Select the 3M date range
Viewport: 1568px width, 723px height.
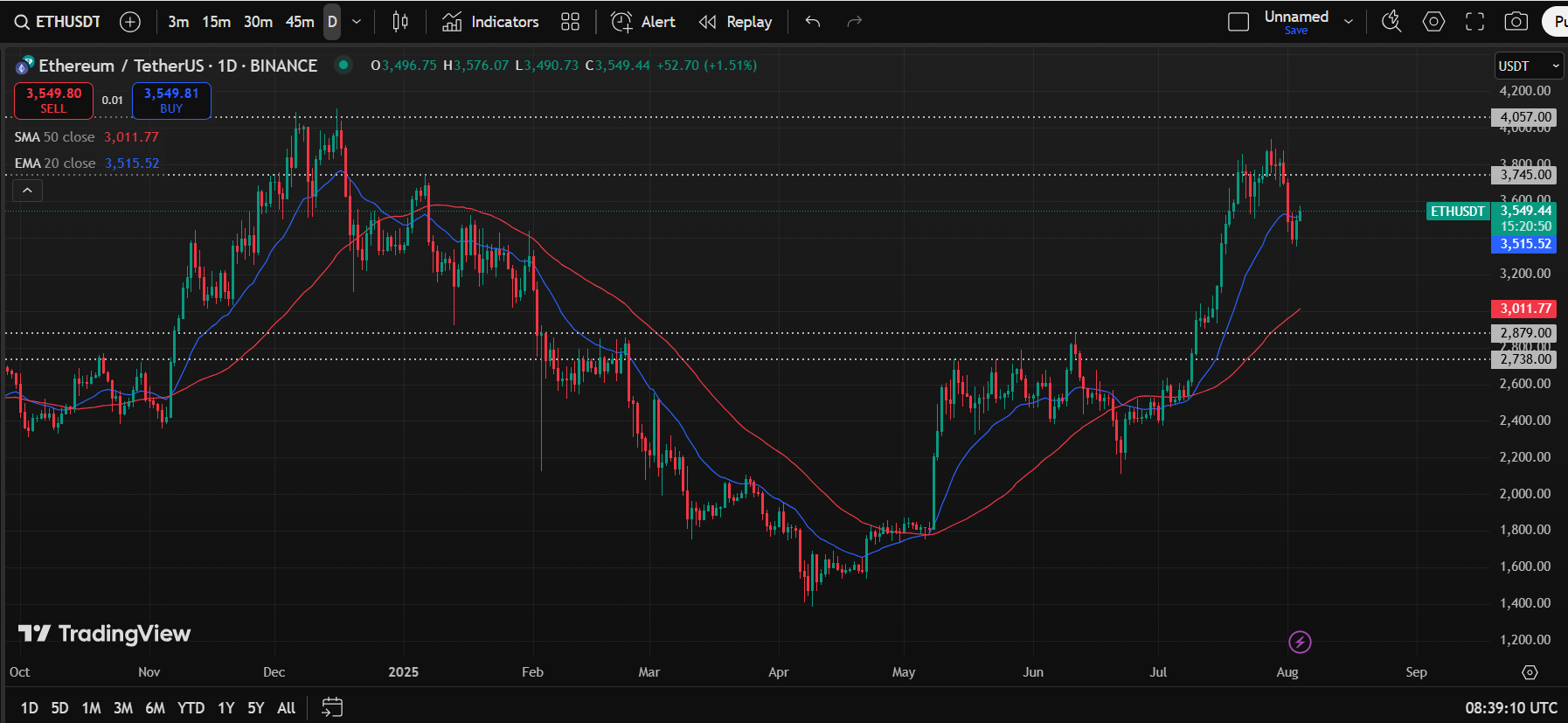pyautogui.click(x=123, y=707)
